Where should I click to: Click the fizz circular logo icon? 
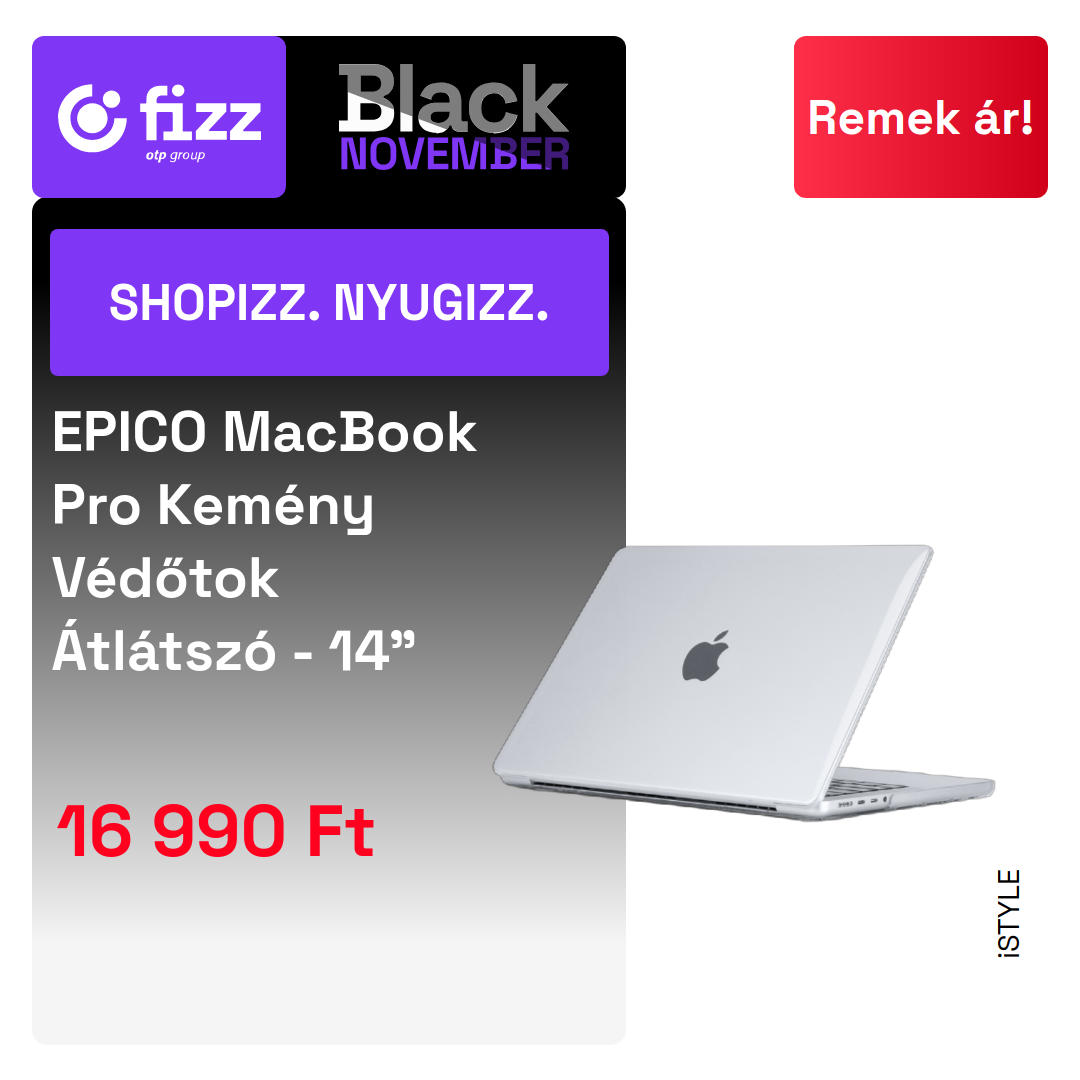92,118
